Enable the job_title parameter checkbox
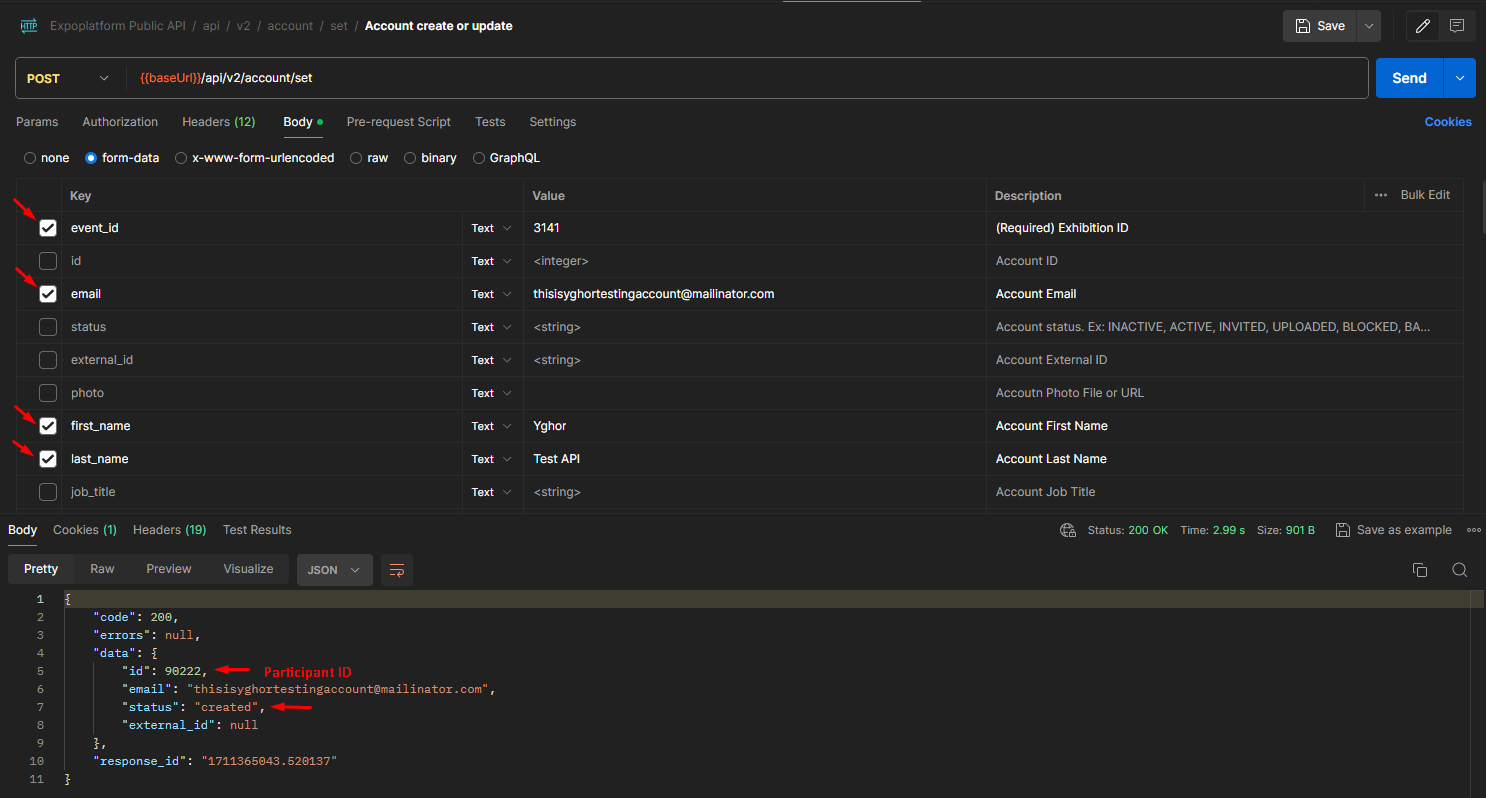Screen dimensions: 1487x798 click(48, 492)
